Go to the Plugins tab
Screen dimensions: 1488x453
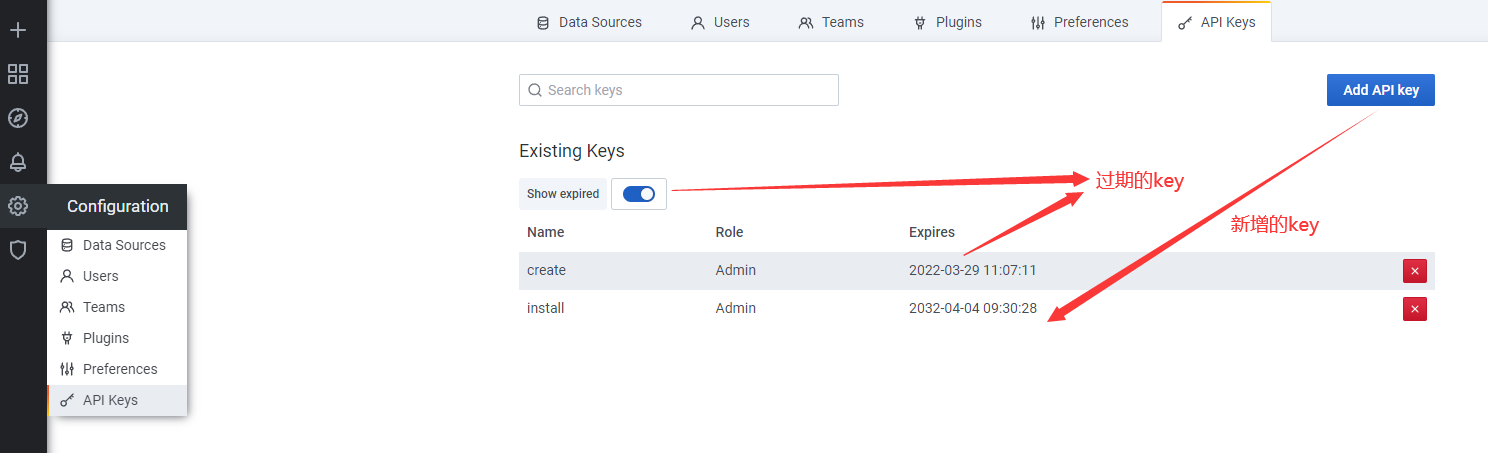(x=947, y=22)
